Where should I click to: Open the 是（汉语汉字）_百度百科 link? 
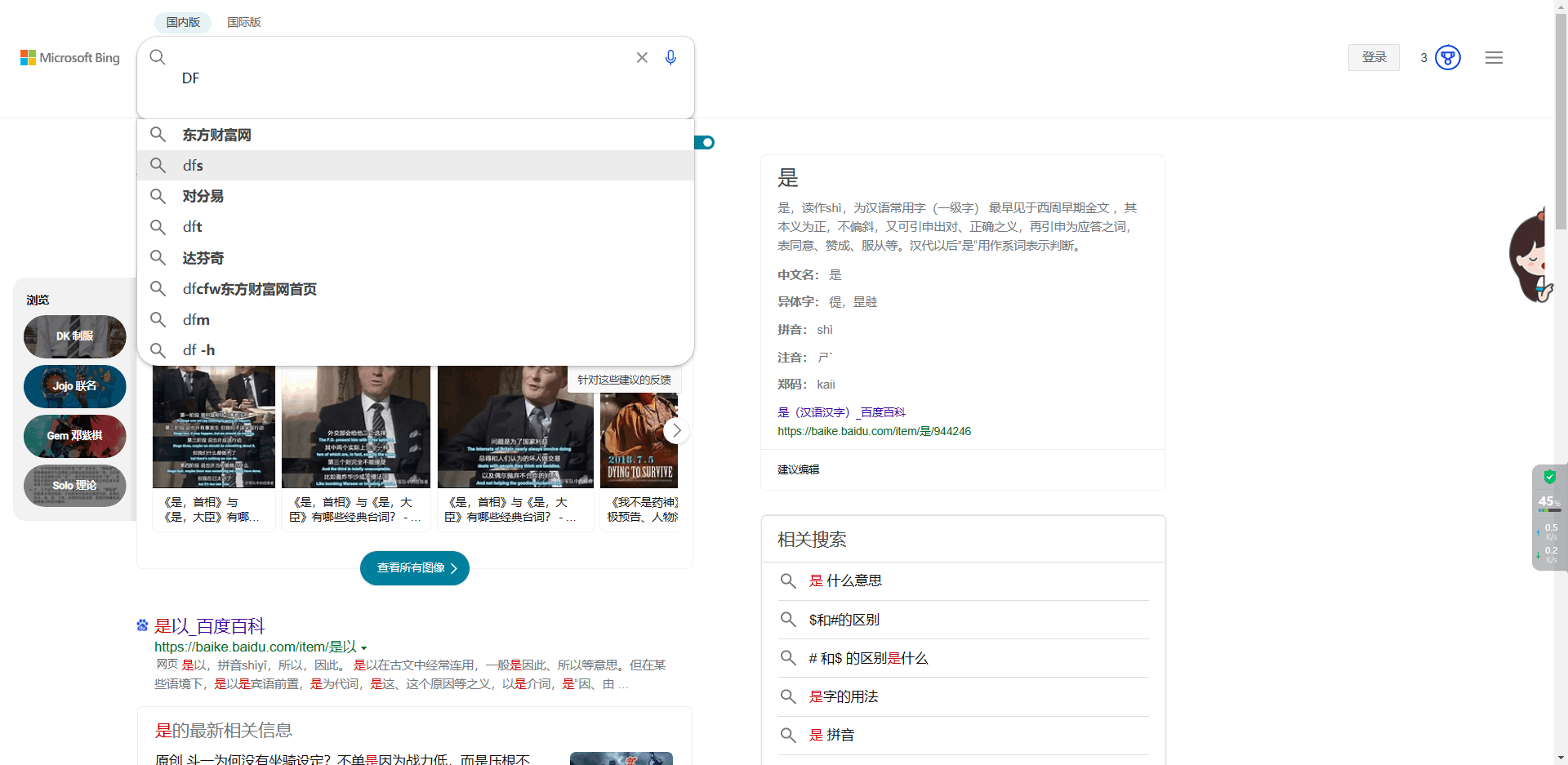click(841, 412)
